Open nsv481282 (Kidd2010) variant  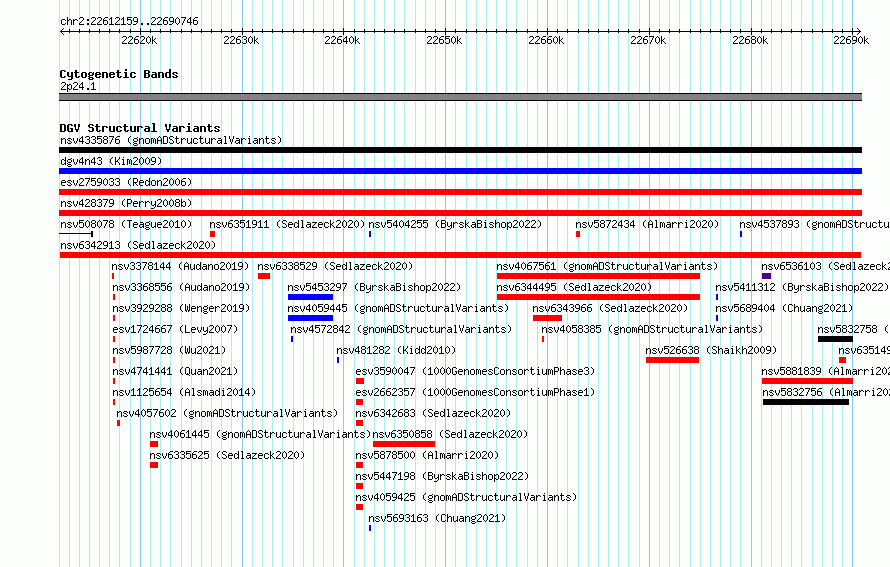click(x=396, y=350)
